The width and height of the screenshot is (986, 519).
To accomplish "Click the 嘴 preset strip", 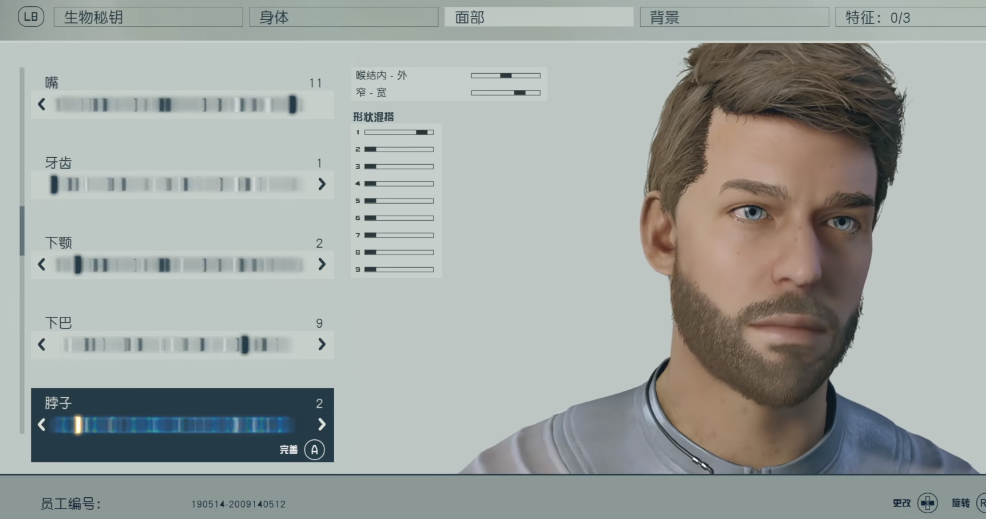I will click(x=179, y=104).
